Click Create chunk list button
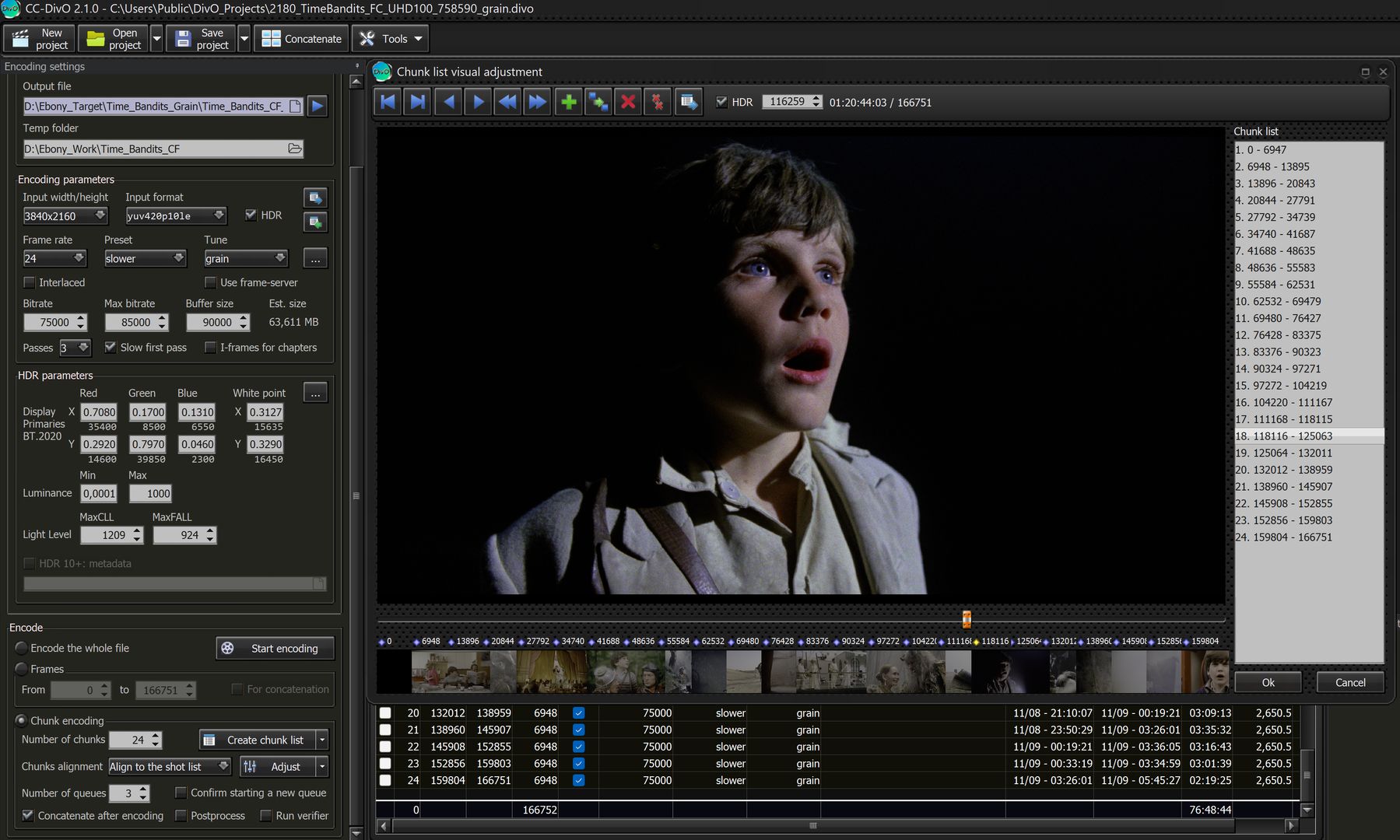 pos(258,740)
